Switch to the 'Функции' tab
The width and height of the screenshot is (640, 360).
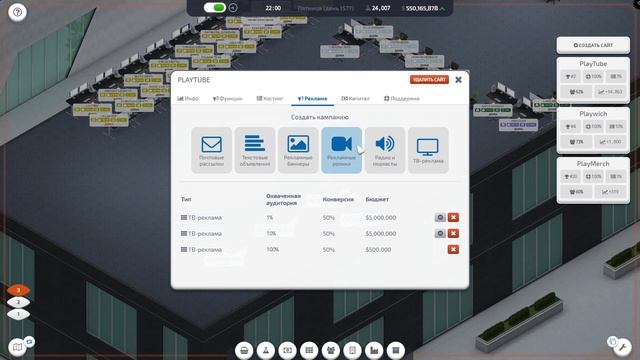pos(227,99)
